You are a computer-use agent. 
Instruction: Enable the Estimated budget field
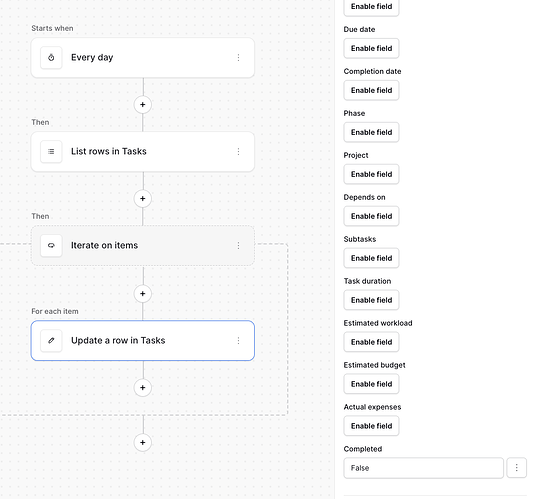tap(371, 384)
